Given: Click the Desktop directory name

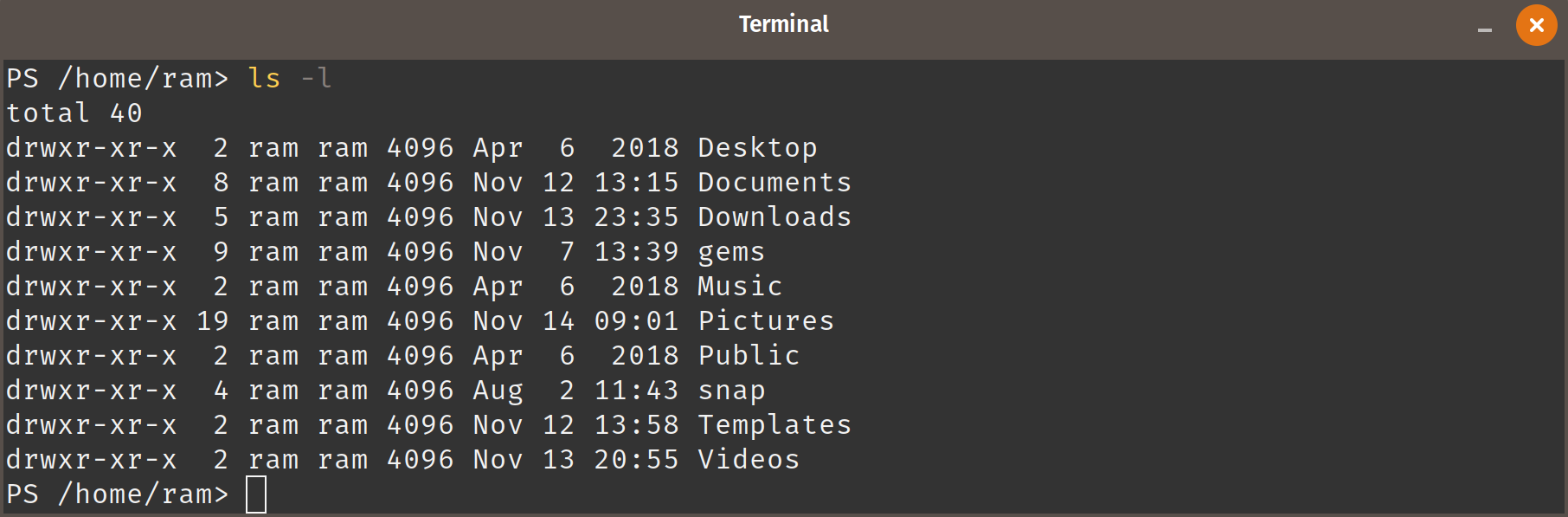Looking at the screenshot, I should (x=757, y=148).
